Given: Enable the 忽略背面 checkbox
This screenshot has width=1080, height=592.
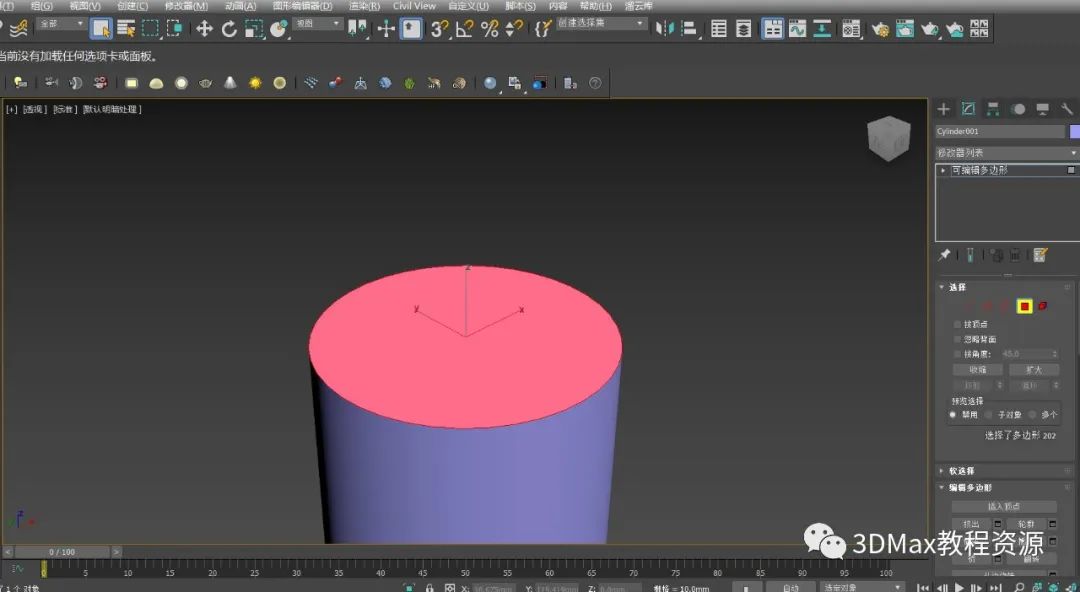Looking at the screenshot, I should tap(957, 339).
